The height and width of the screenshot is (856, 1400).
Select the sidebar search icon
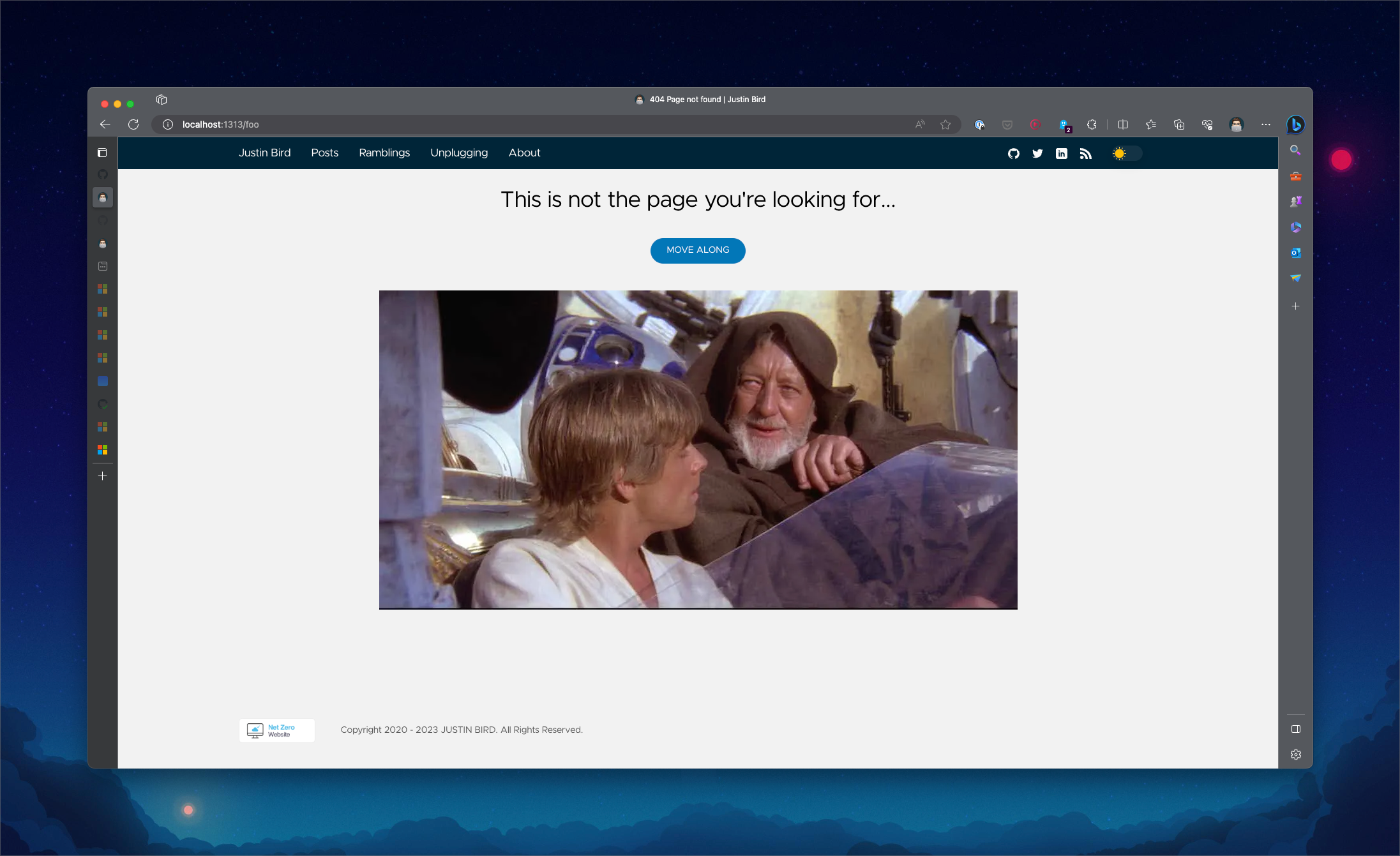[1296, 150]
